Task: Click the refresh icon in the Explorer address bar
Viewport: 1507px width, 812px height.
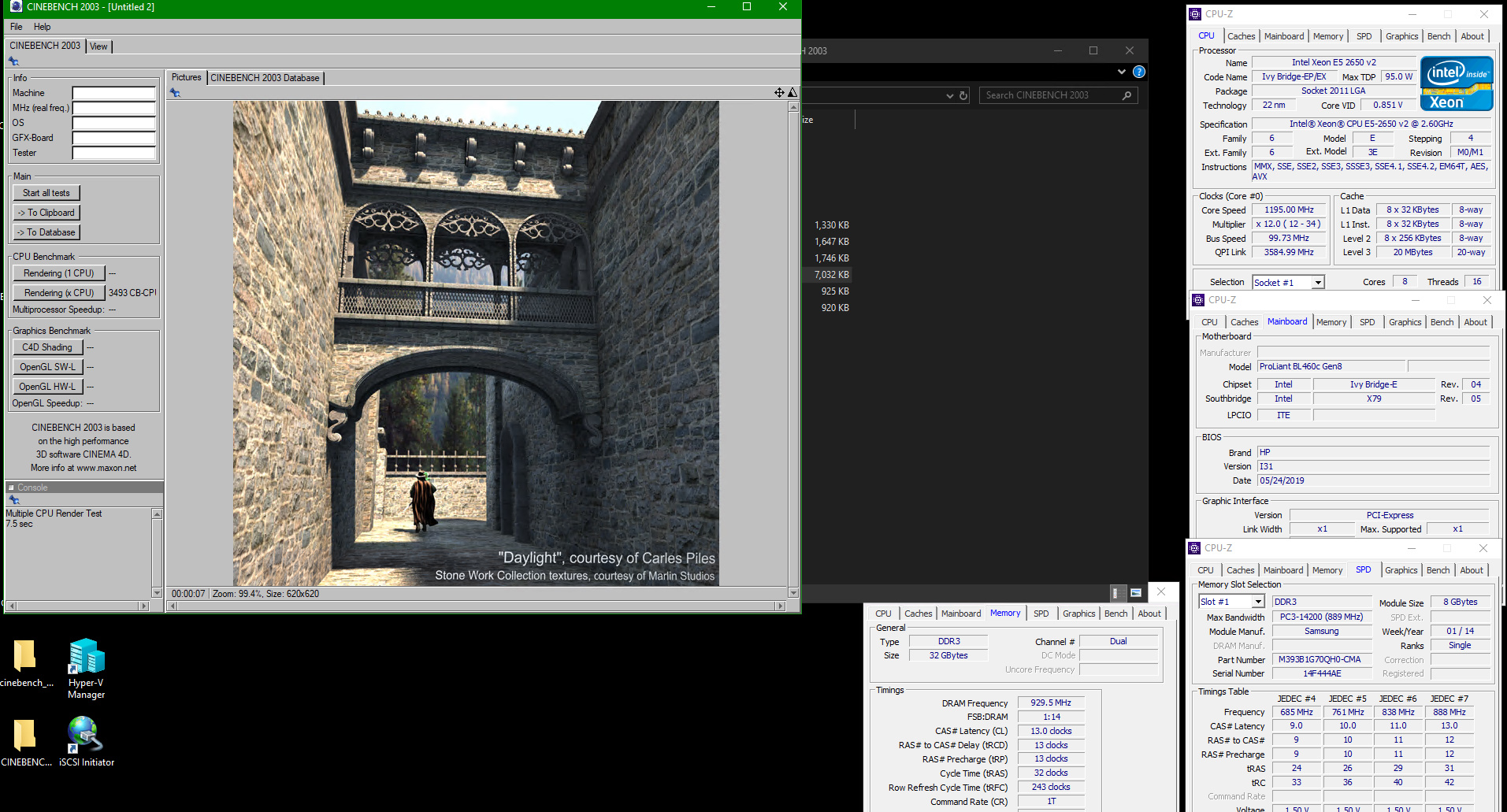Action: coord(963,95)
